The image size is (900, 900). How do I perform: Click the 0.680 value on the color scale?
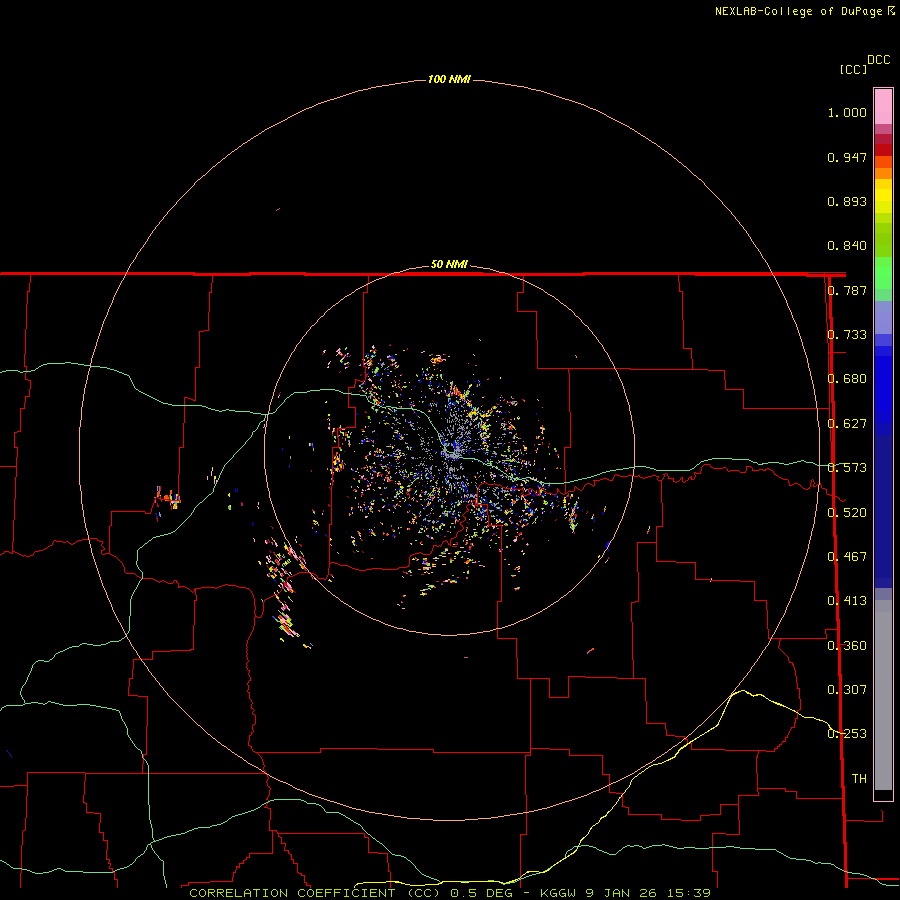click(847, 379)
